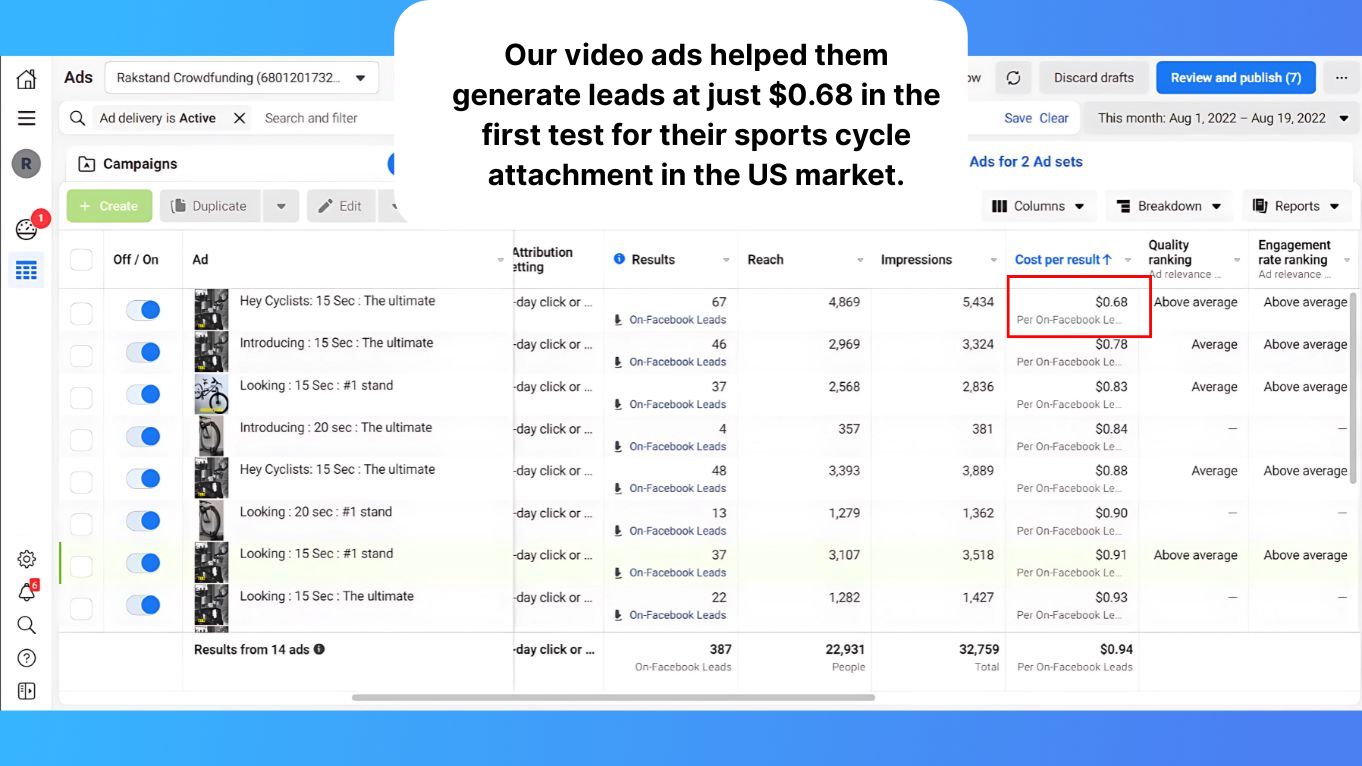The height and width of the screenshot is (766, 1362).
Task: Open the account overview gauge icon
Action: [x=27, y=229]
